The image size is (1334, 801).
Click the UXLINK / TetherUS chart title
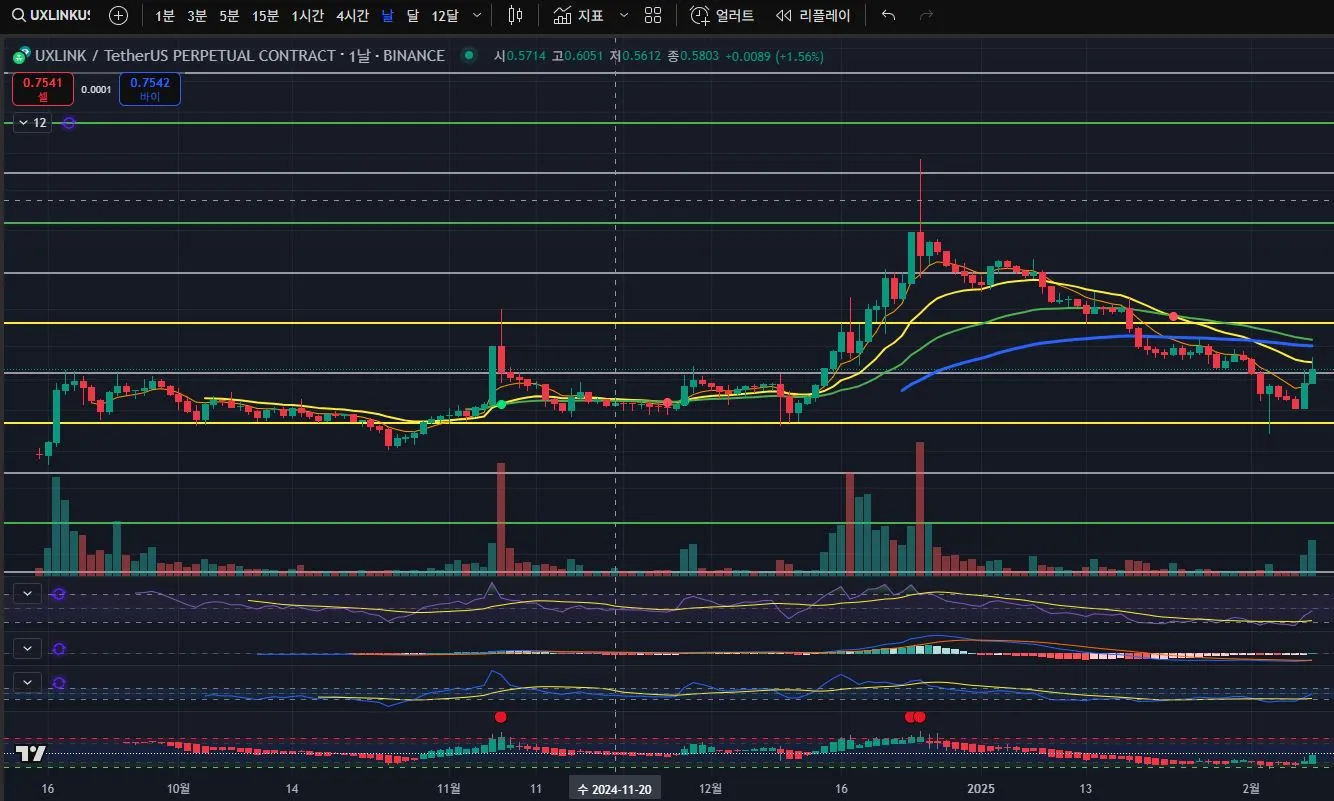[240, 56]
